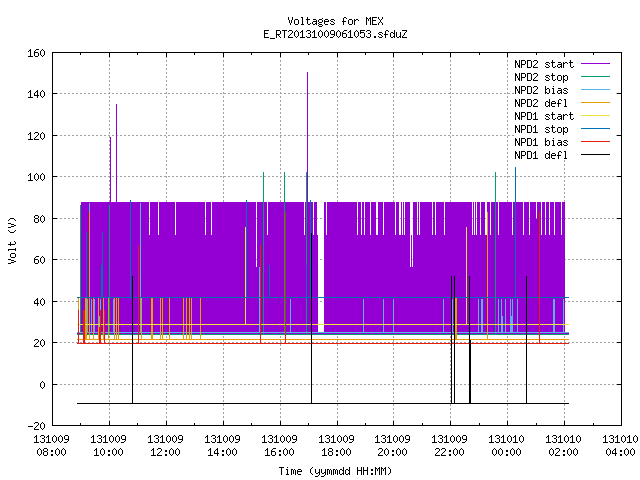Click the '131010 00:00' time tick label
The height and width of the screenshot is (480, 640).
point(507,446)
